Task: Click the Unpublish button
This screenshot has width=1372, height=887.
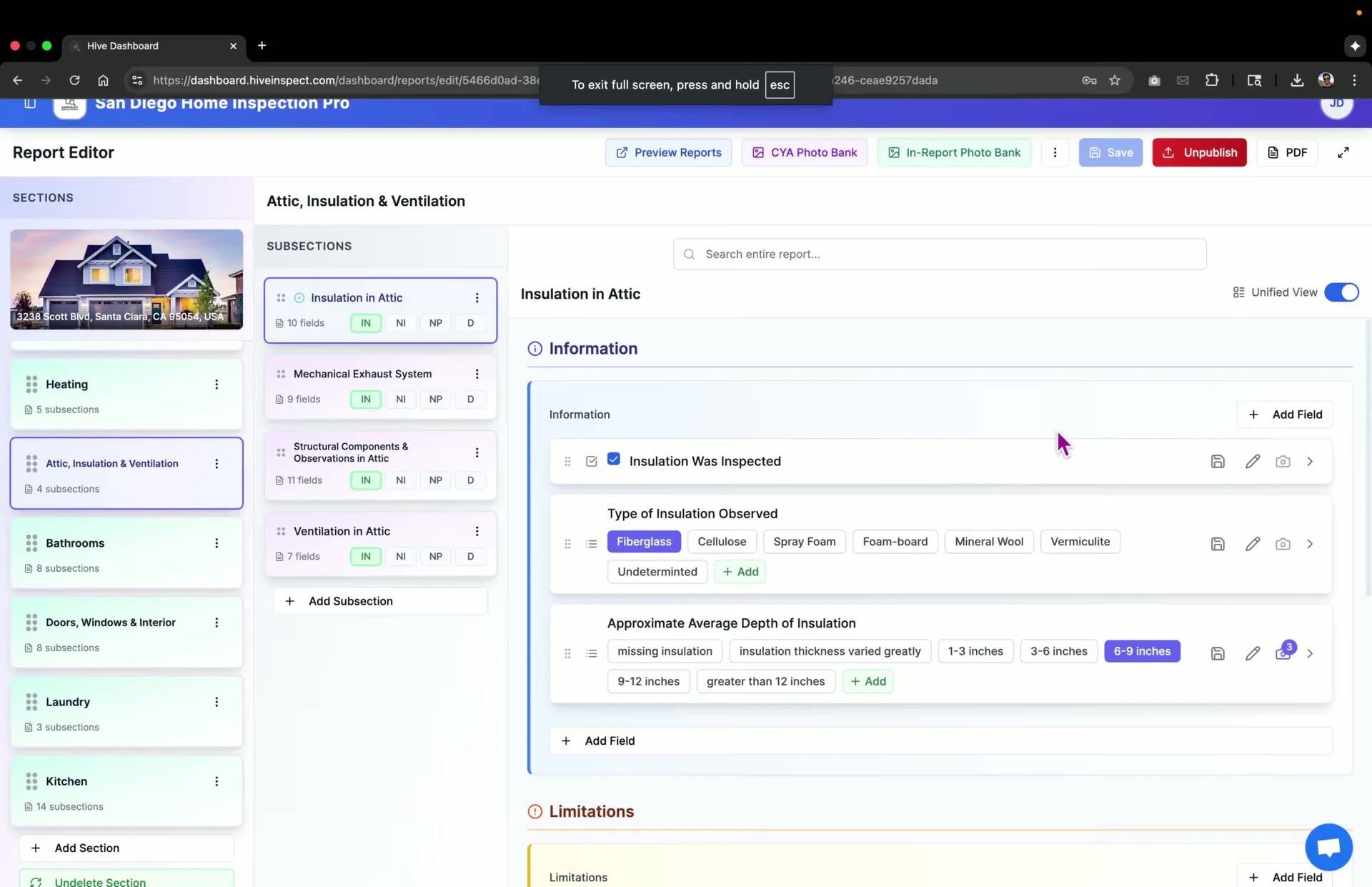Action: click(x=1199, y=152)
